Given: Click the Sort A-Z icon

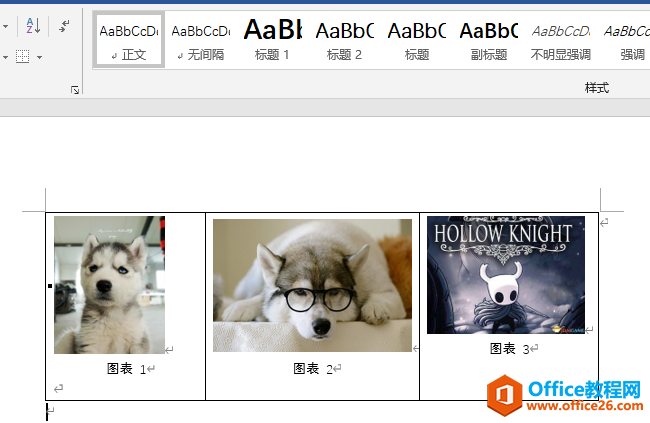Looking at the screenshot, I should (x=33, y=26).
